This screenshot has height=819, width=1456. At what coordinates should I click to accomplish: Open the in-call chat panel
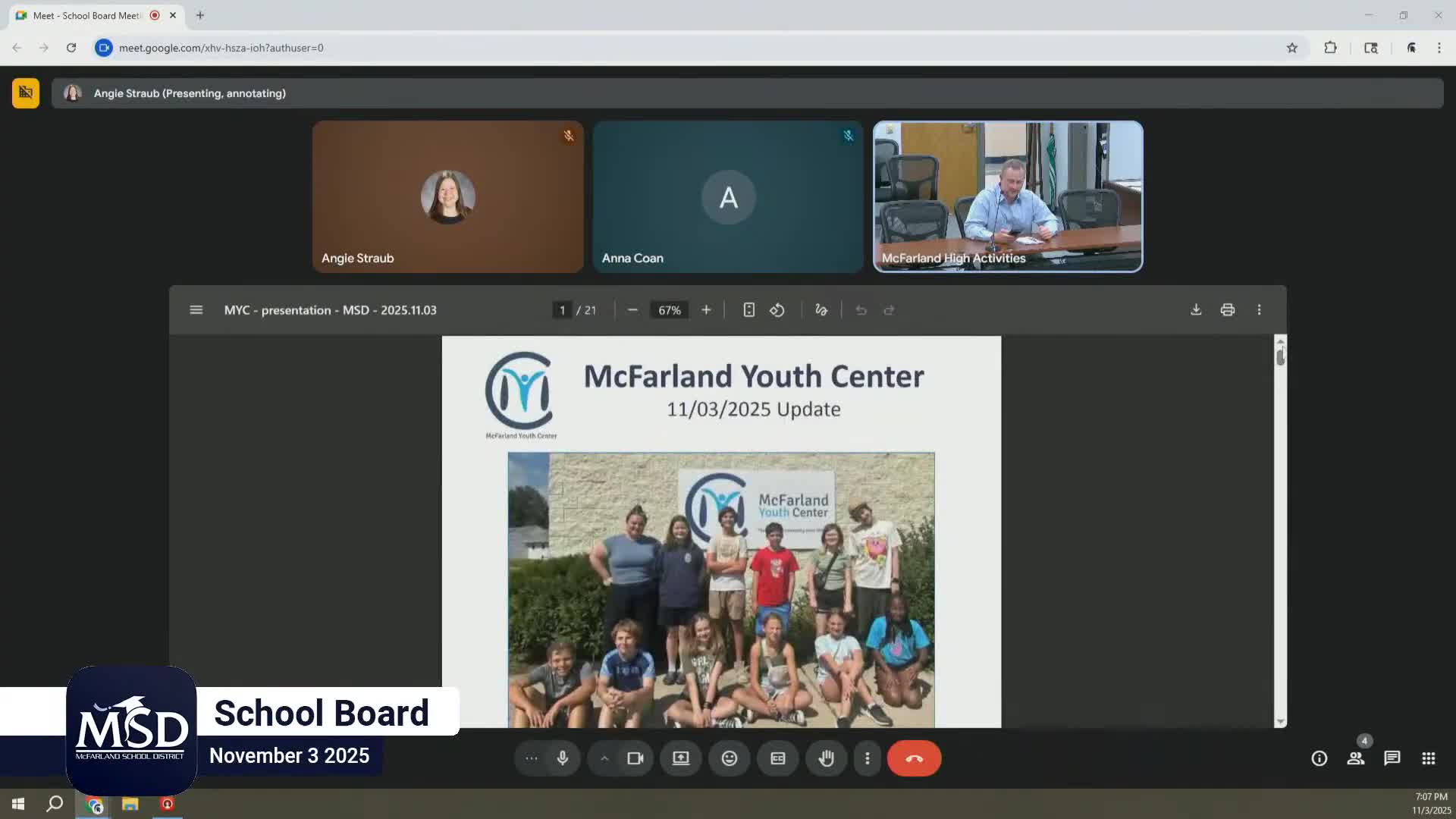point(1392,758)
